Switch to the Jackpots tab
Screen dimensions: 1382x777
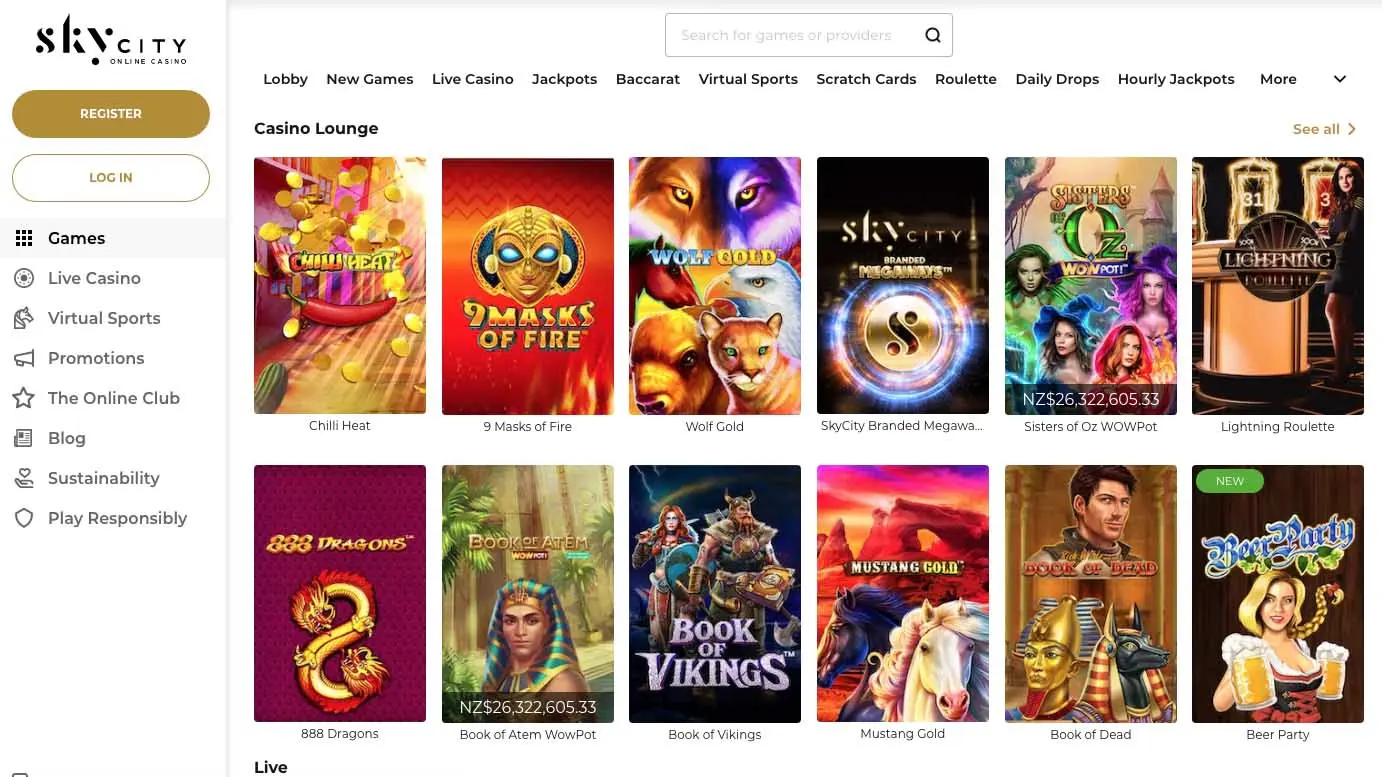(564, 79)
